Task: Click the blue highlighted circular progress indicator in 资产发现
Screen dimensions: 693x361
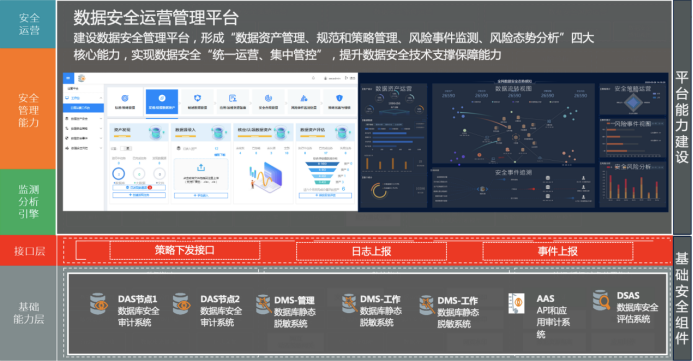Action: pyautogui.click(x=119, y=174)
